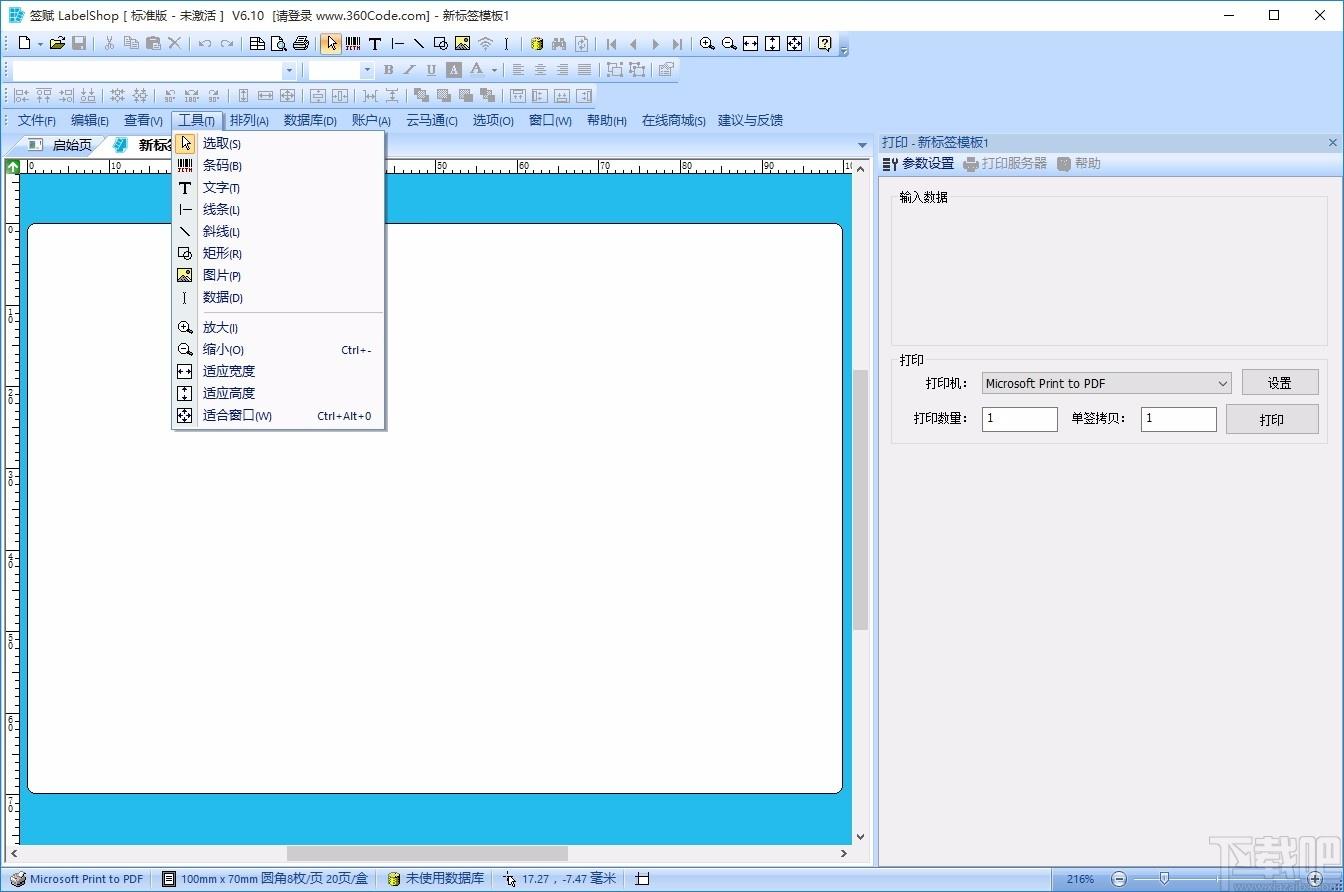Click 打印服务器 in the print panel
Viewport: 1344px width, 892px height.
1005,164
